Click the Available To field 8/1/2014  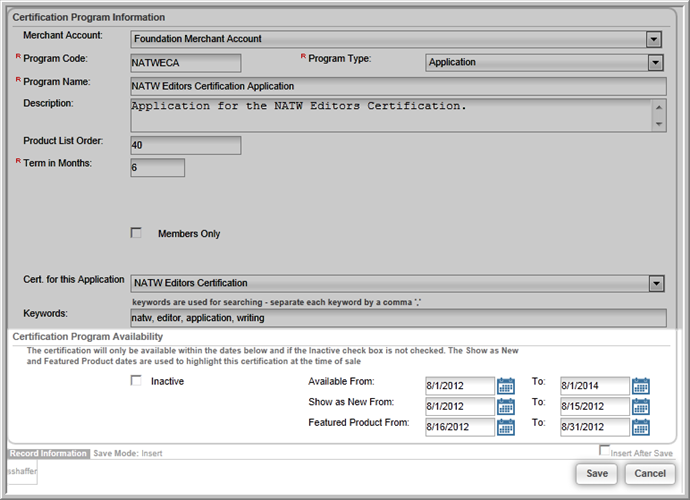595,386
